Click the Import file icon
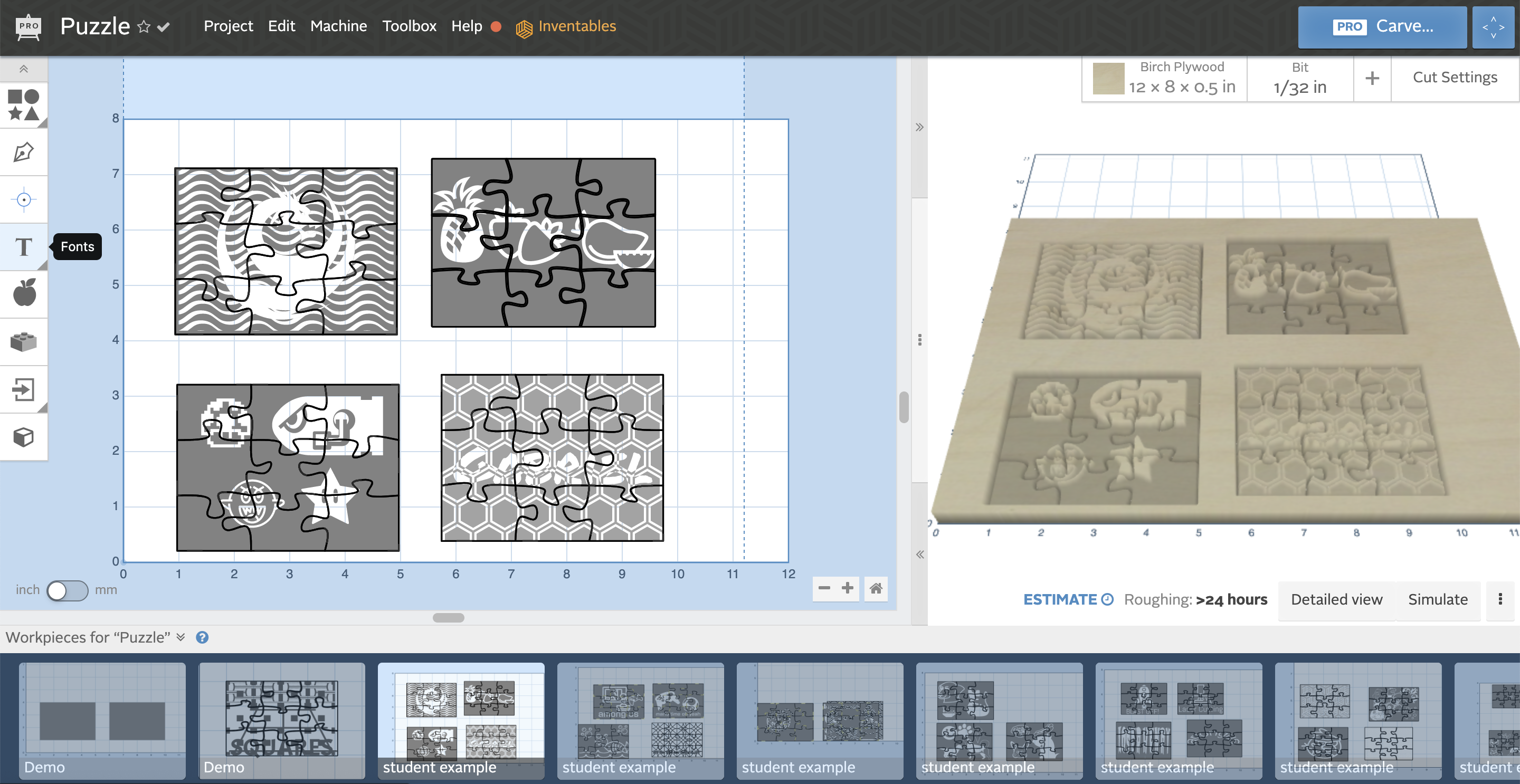1520x784 pixels. (24, 389)
